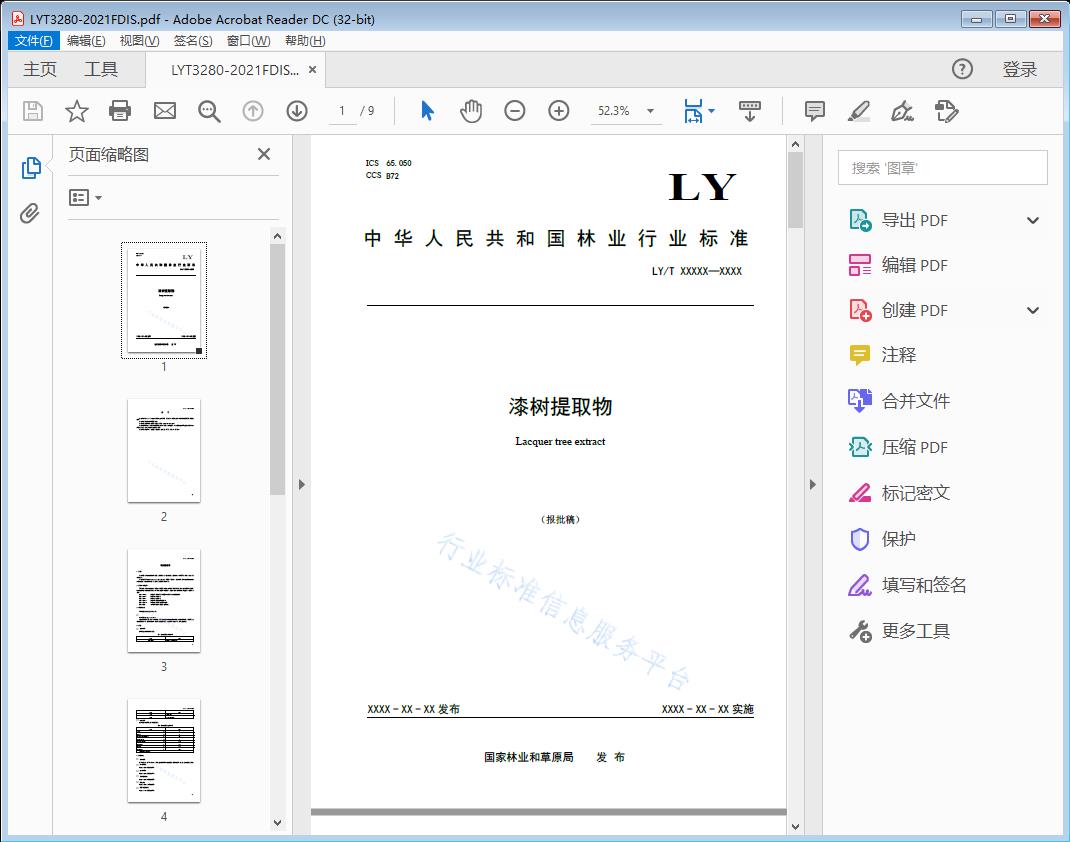Click the help question mark button
The width and height of the screenshot is (1070, 842).
962,69
